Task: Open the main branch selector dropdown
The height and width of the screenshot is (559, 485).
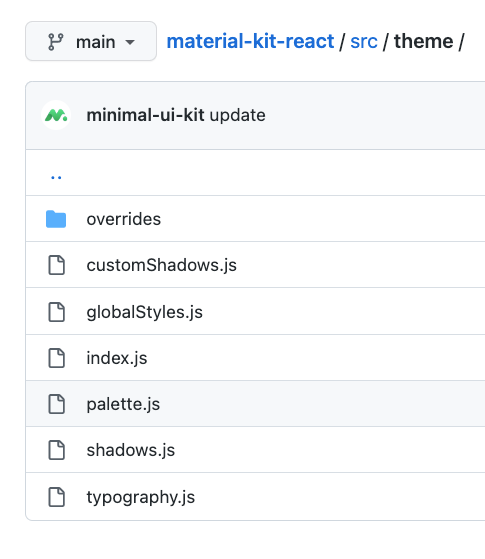Action: (91, 41)
